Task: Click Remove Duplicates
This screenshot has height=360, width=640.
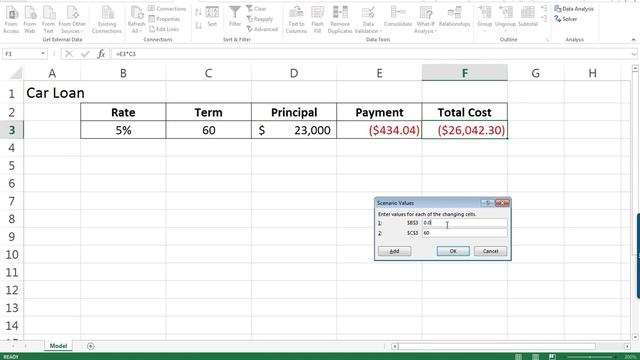Action: 340,20
